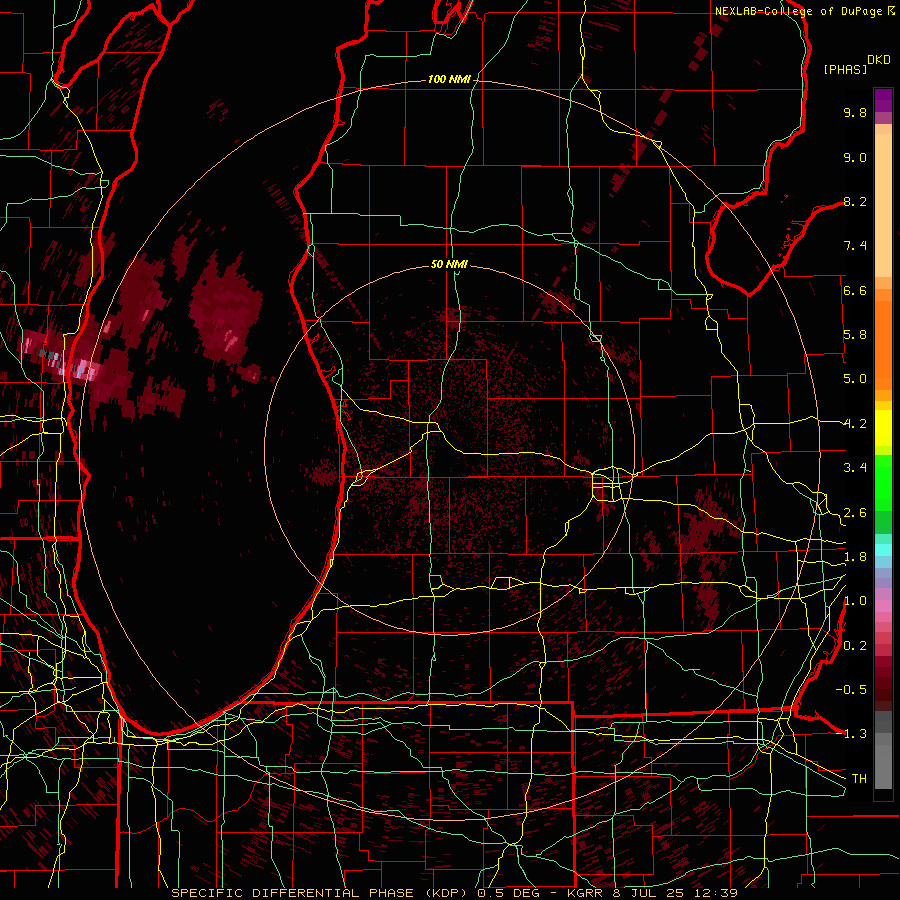900x900 pixels.
Task: Click the 1.0 scale value
Action: tap(855, 601)
